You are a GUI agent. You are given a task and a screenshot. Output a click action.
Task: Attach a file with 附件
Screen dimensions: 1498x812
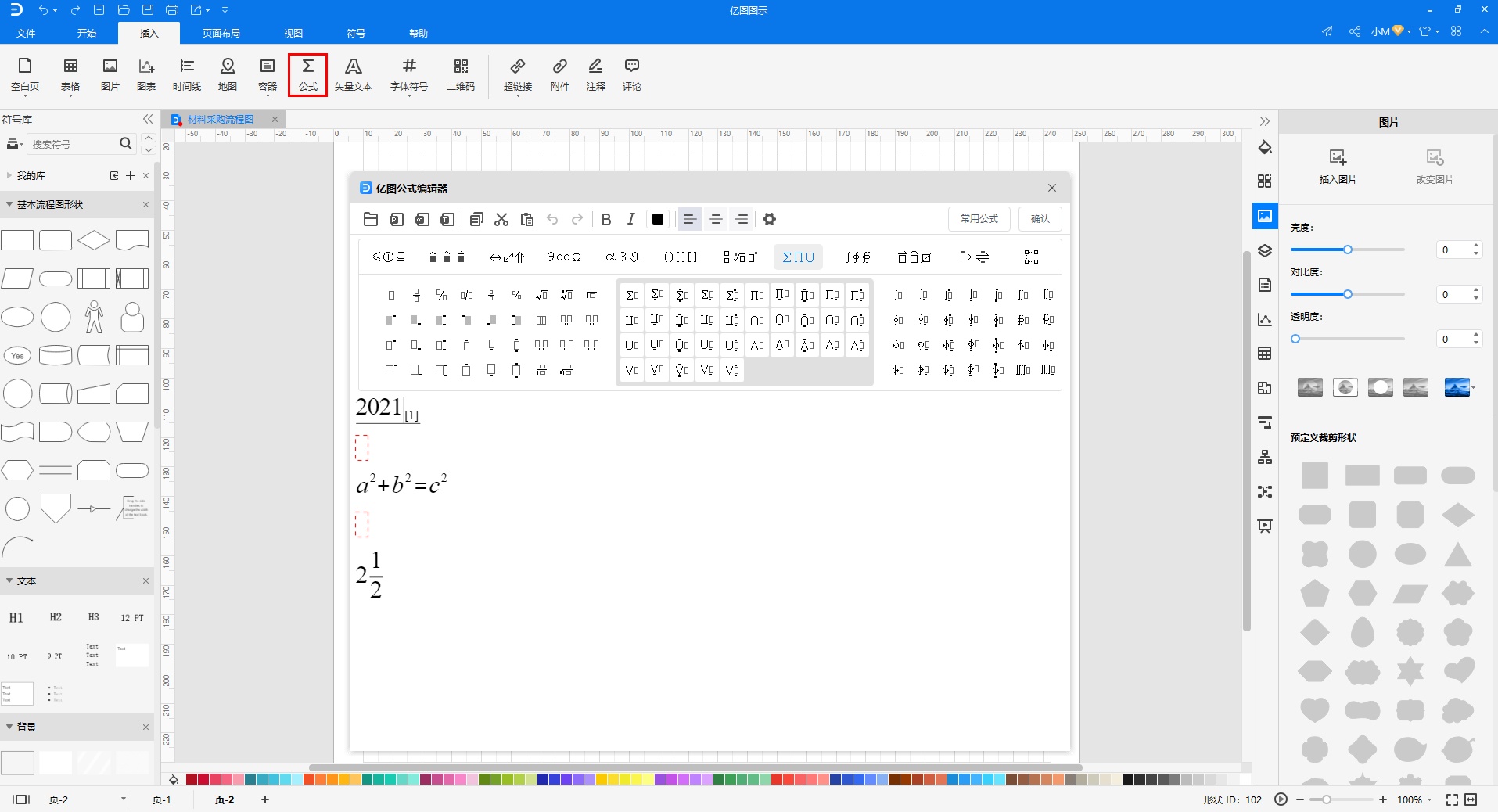click(x=560, y=74)
